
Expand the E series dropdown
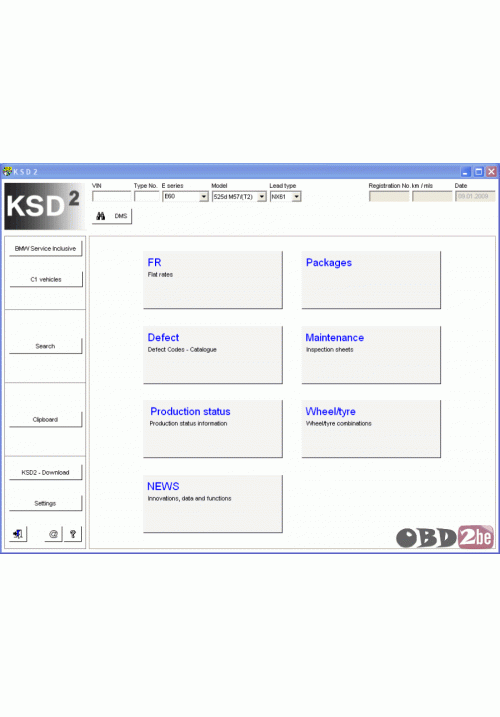pyautogui.click(x=204, y=197)
